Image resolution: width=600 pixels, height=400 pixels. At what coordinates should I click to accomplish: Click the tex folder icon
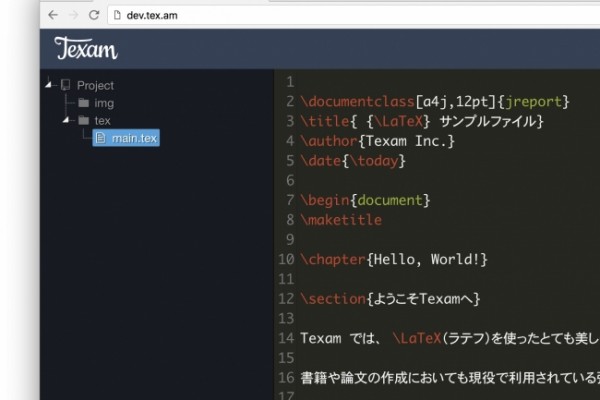[83, 121]
